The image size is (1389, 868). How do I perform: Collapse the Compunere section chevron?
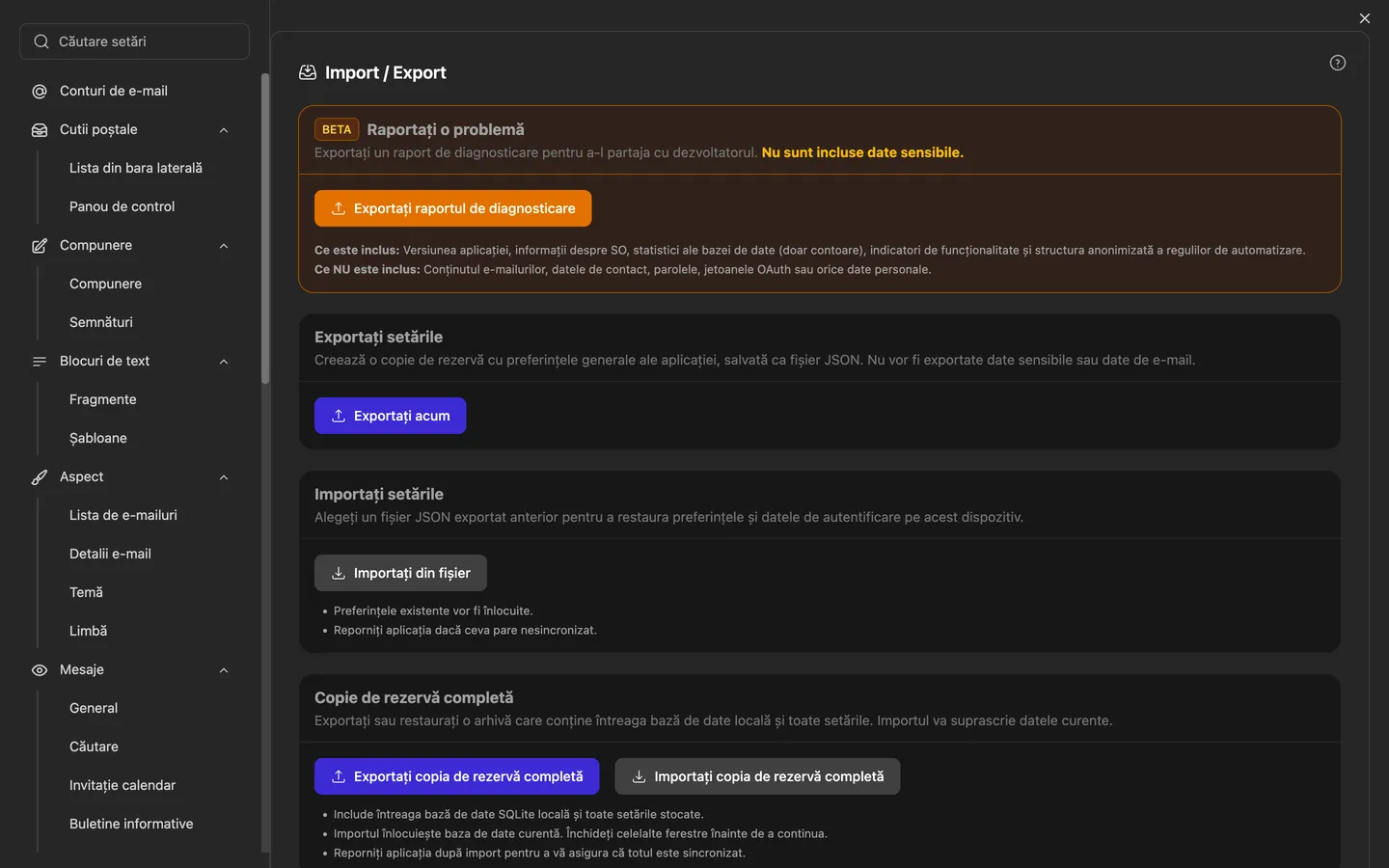point(224,246)
